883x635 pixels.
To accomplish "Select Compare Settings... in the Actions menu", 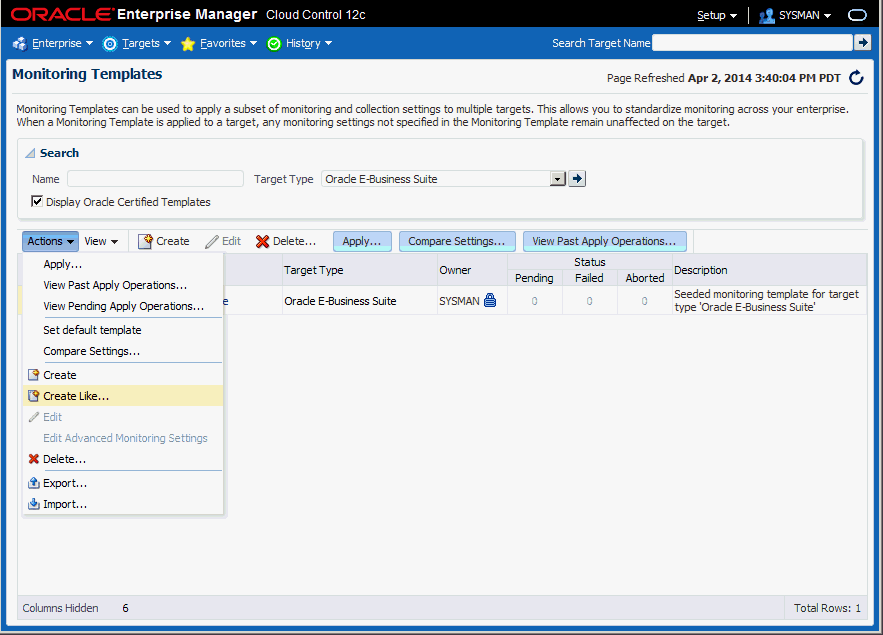I will (x=123, y=351).
